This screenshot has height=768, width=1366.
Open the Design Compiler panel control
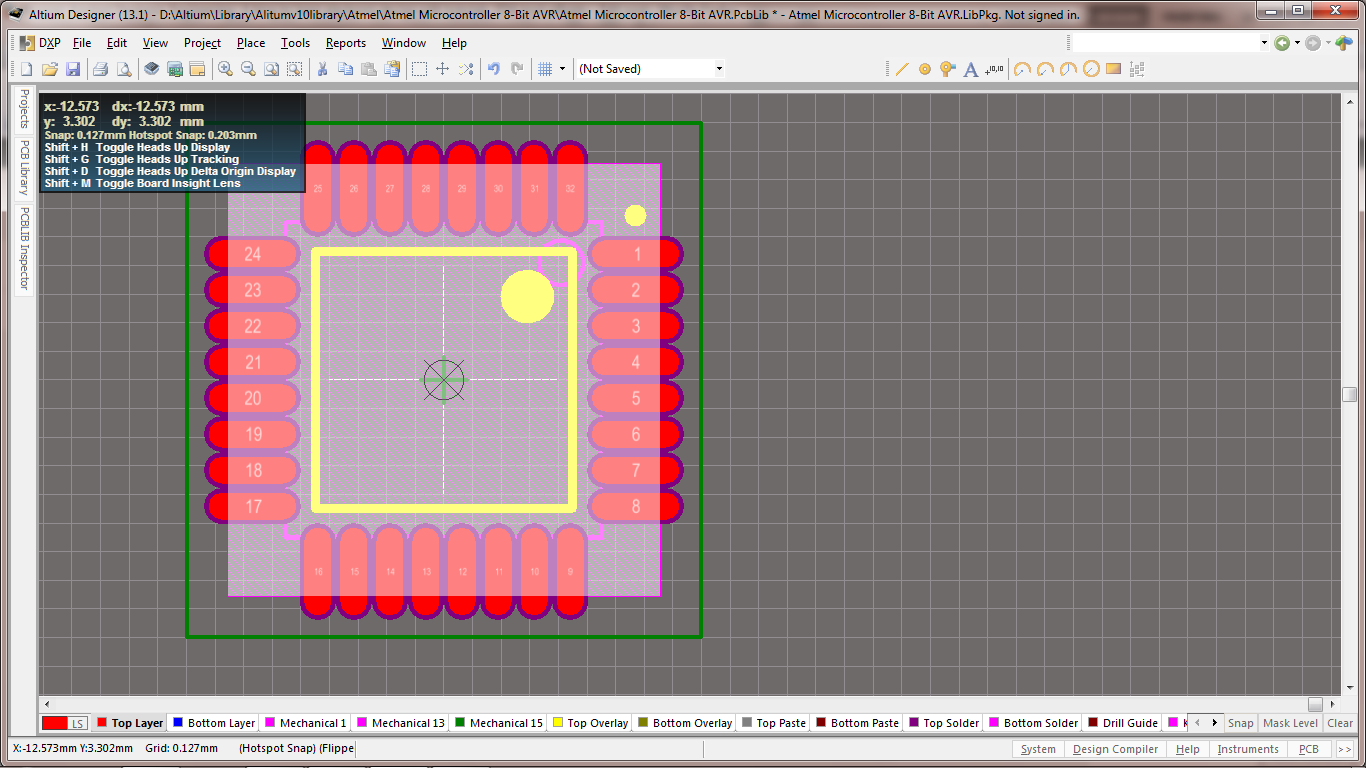pyautogui.click(x=1115, y=748)
